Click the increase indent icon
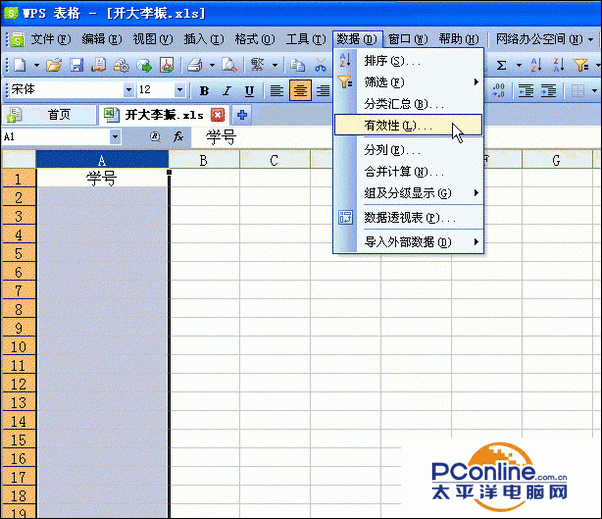 (x=549, y=91)
